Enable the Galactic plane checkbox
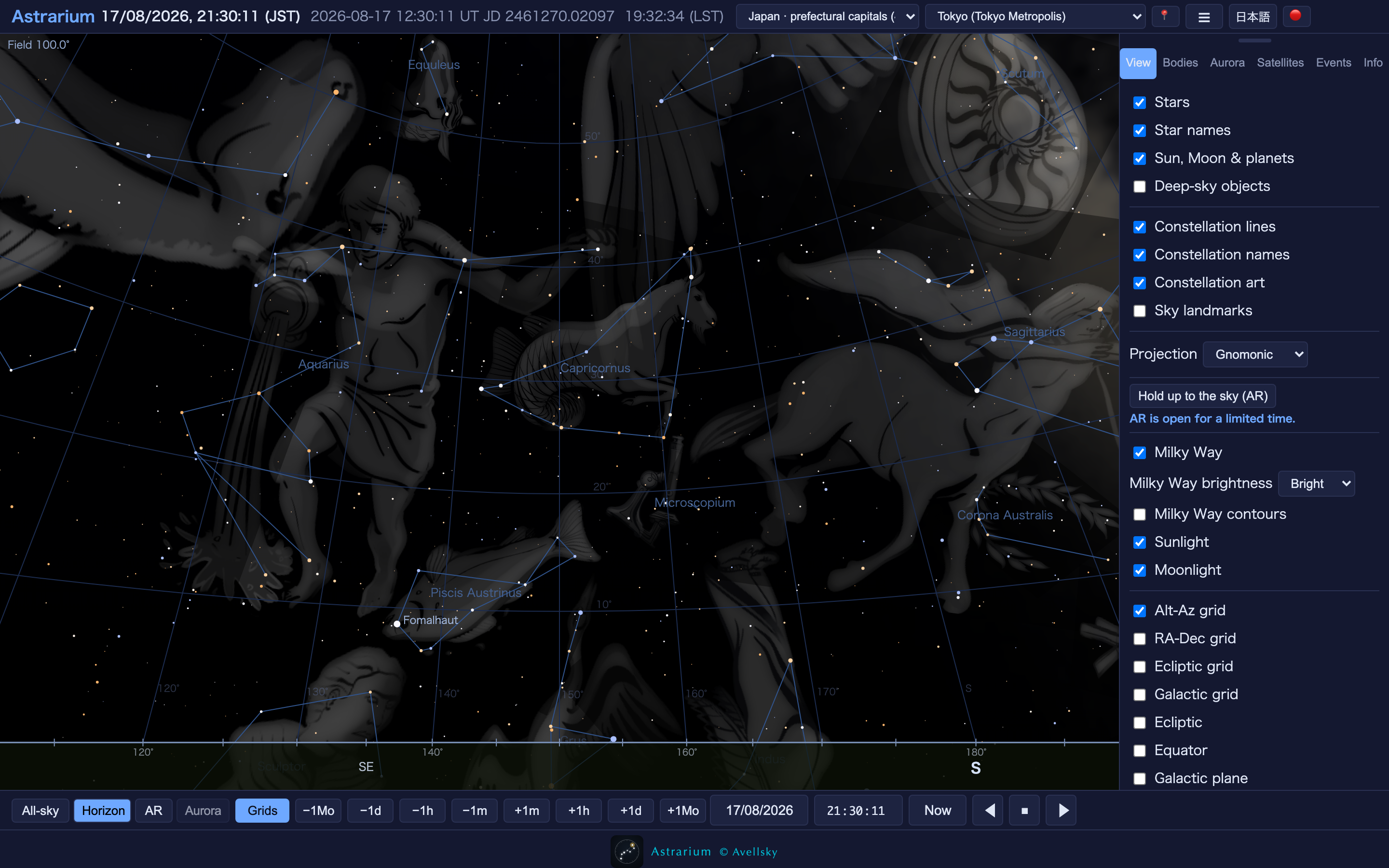Screen dimensions: 1389x868 [x=1139, y=779]
